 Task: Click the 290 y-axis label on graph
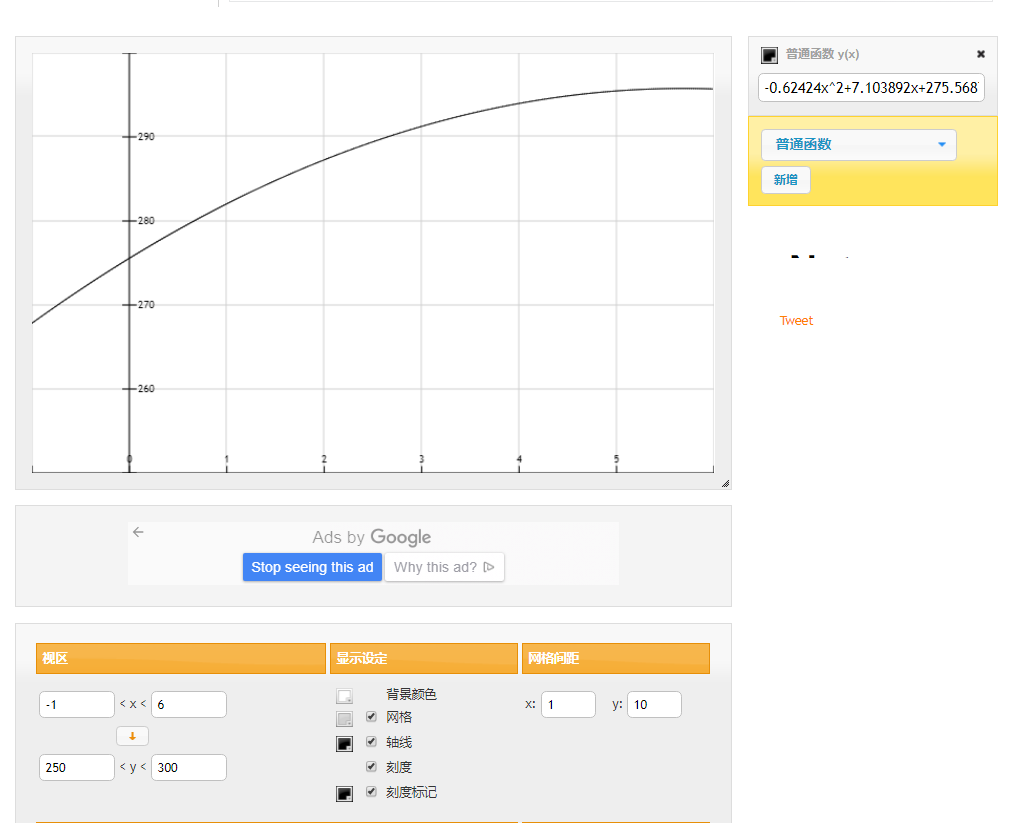[146, 137]
